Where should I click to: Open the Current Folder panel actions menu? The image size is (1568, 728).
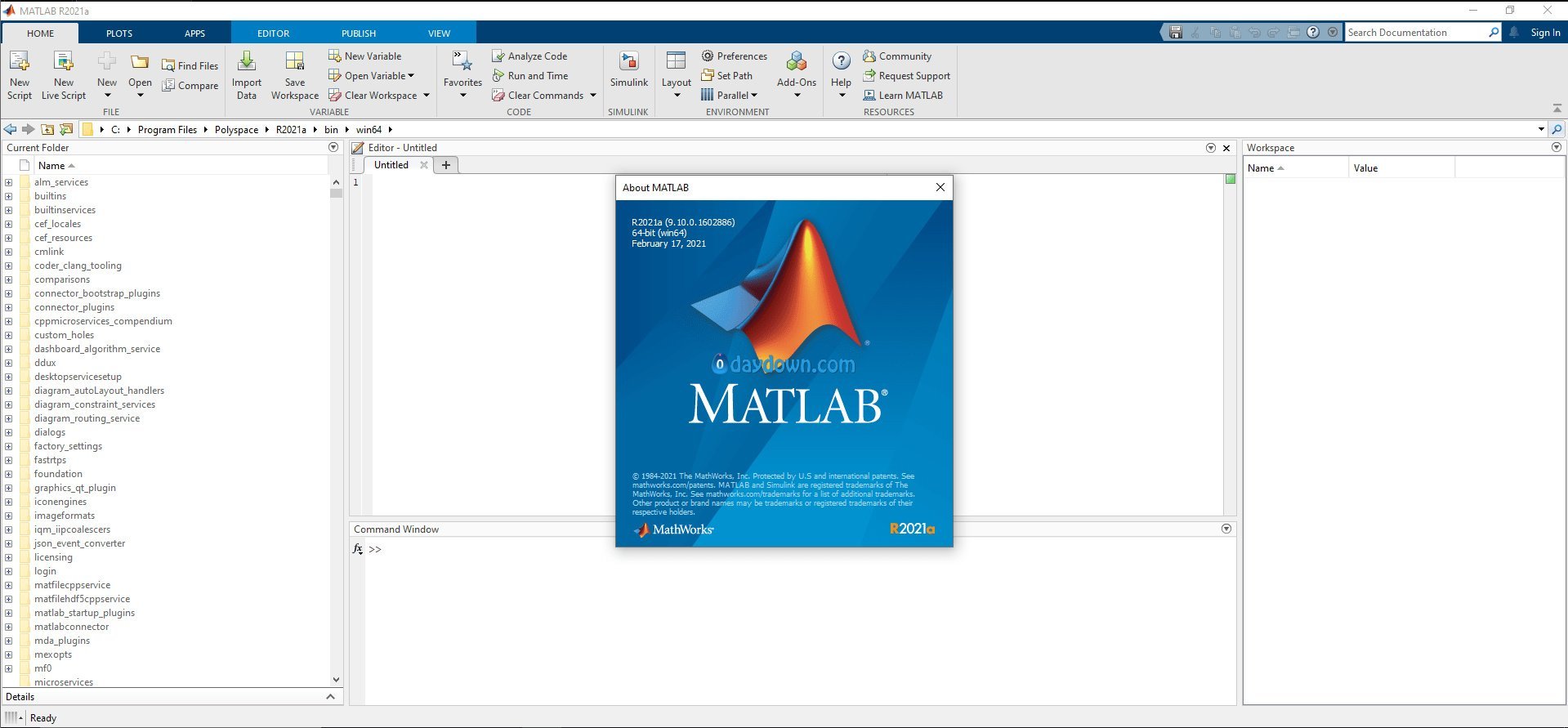pos(333,147)
